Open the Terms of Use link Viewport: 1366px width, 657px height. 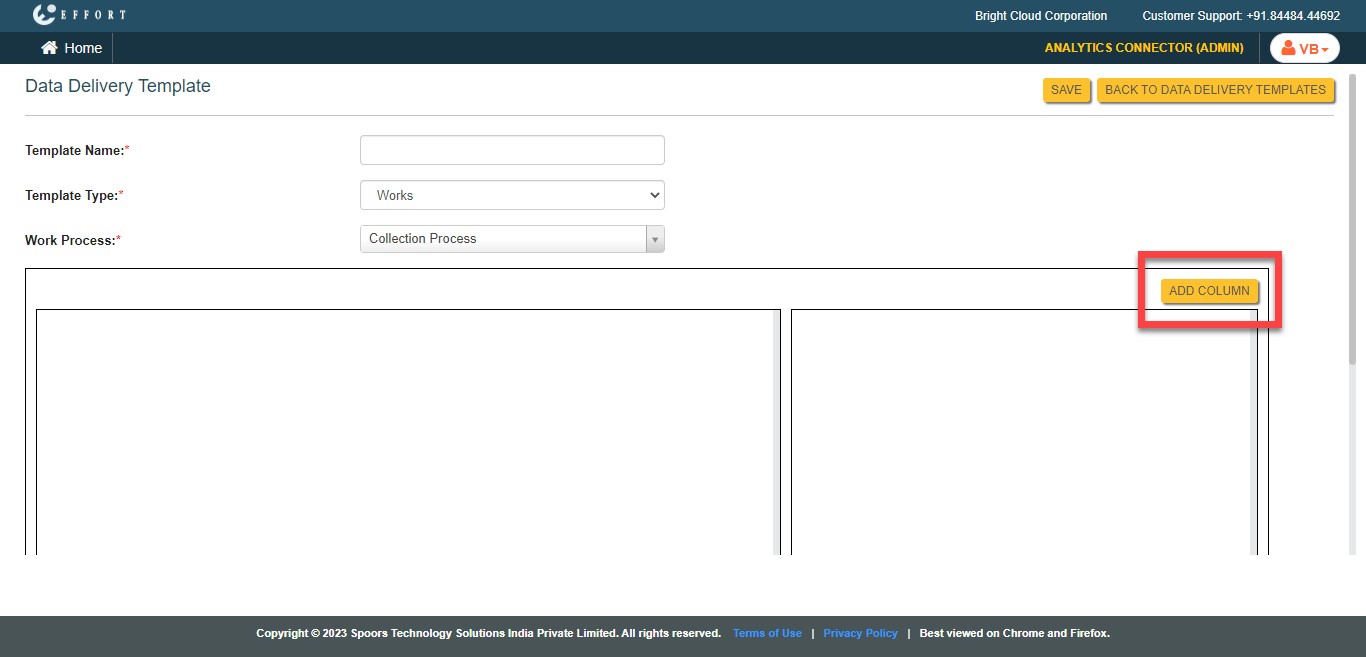(767, 633)
